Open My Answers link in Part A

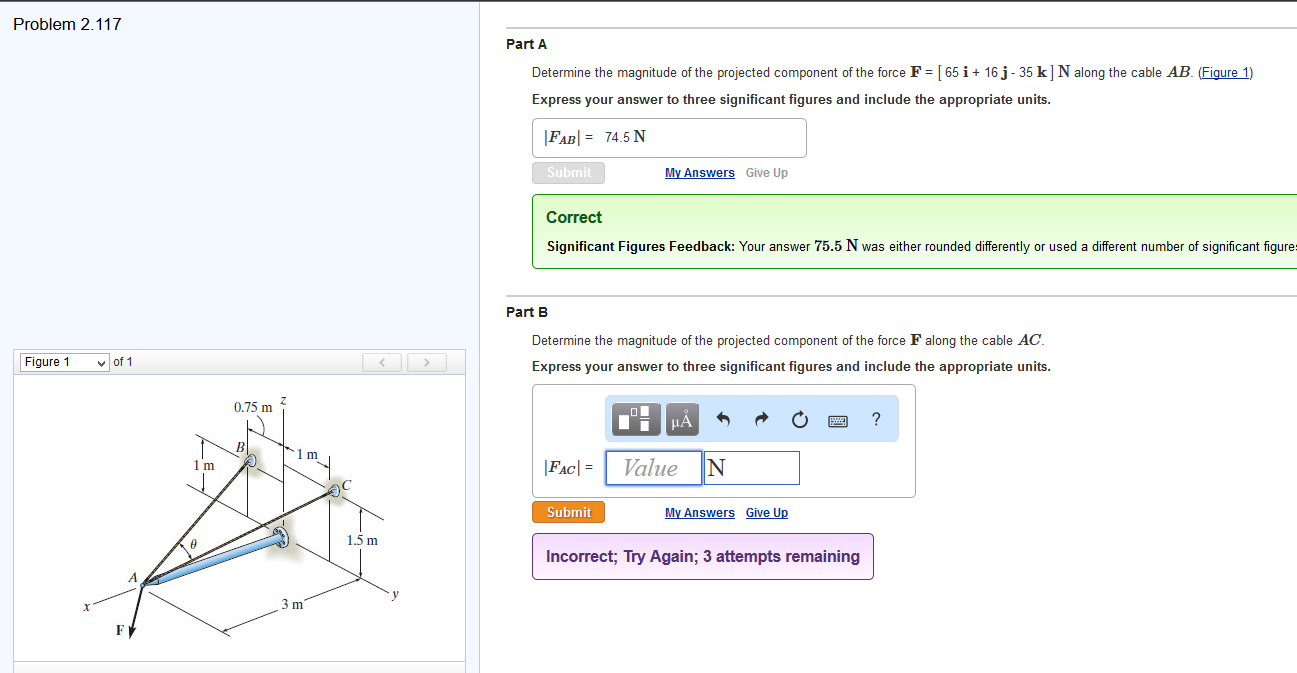tap(699, 173)
